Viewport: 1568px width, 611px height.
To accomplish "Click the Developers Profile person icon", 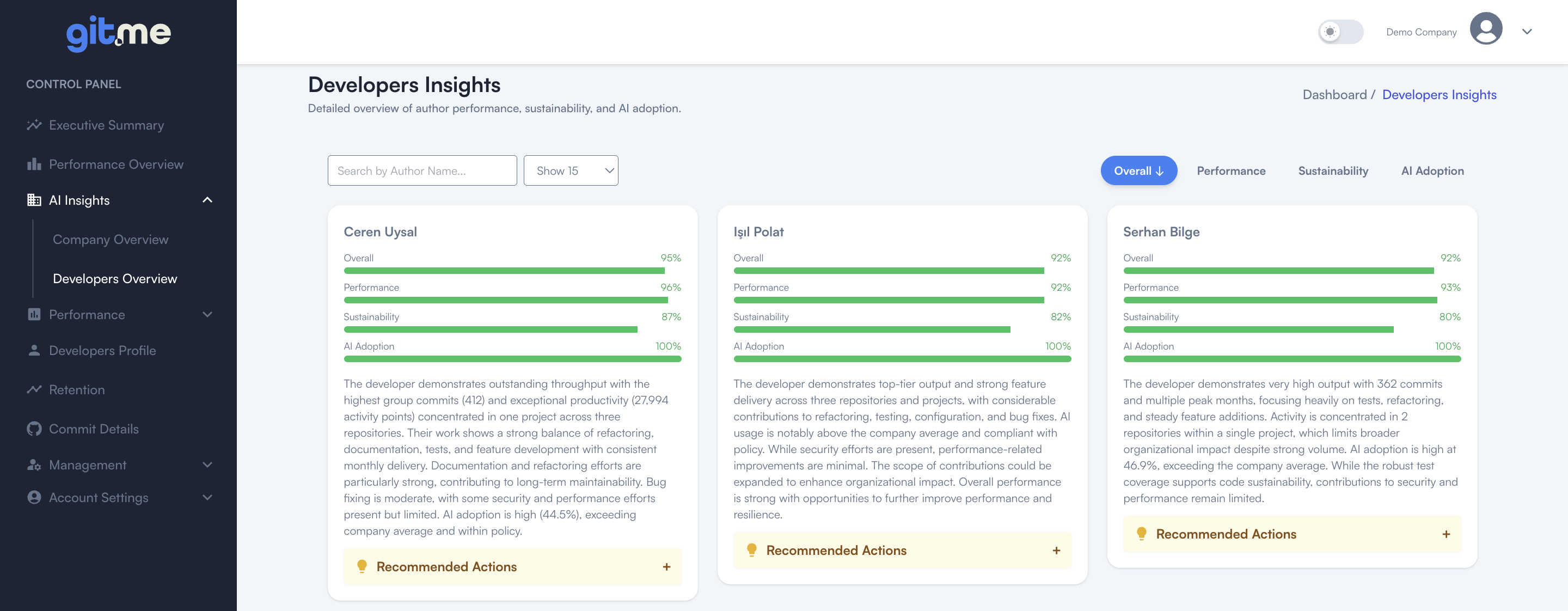I will [x=35, y=351].
